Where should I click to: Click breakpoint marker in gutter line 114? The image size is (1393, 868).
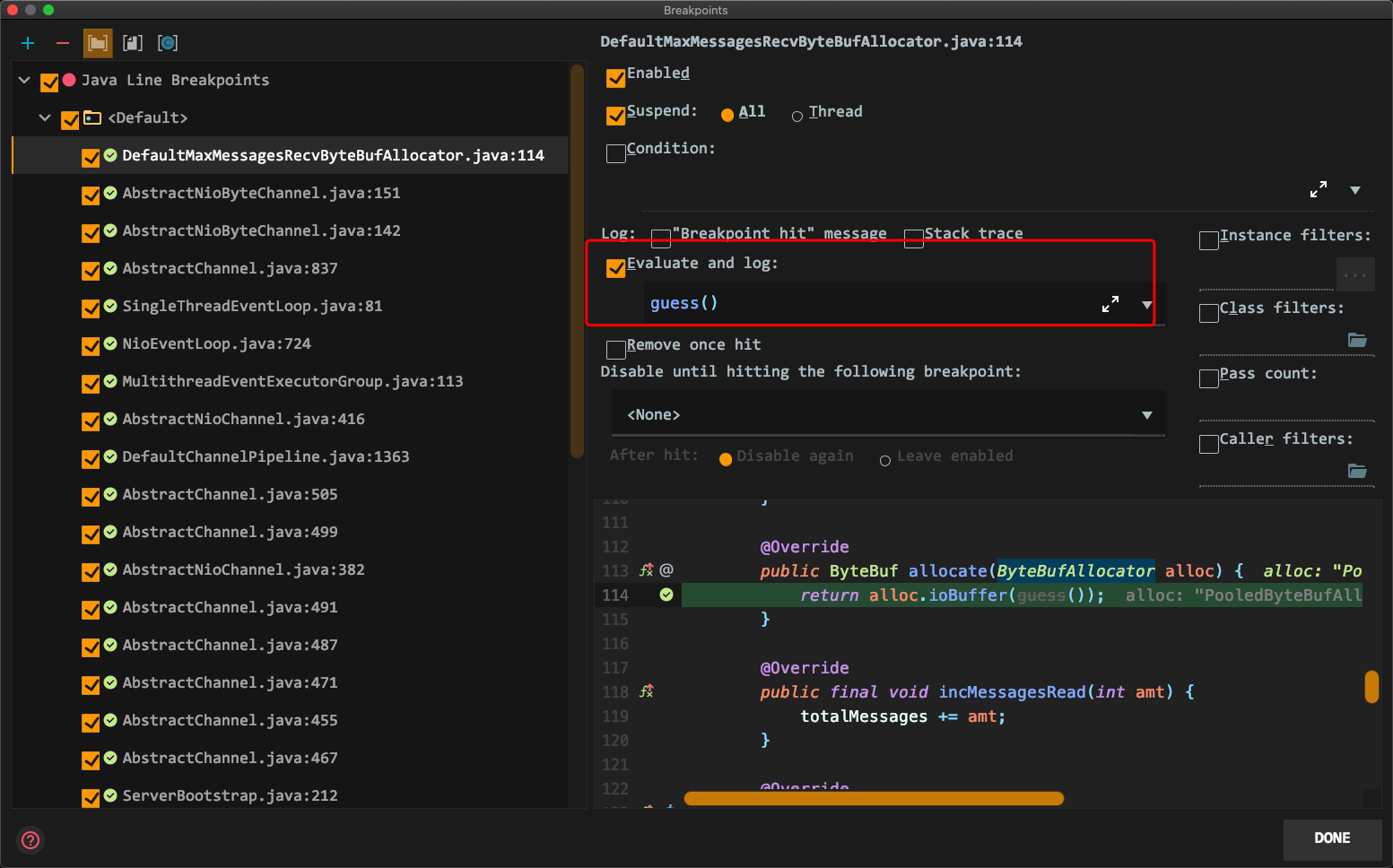coord(666,595)
